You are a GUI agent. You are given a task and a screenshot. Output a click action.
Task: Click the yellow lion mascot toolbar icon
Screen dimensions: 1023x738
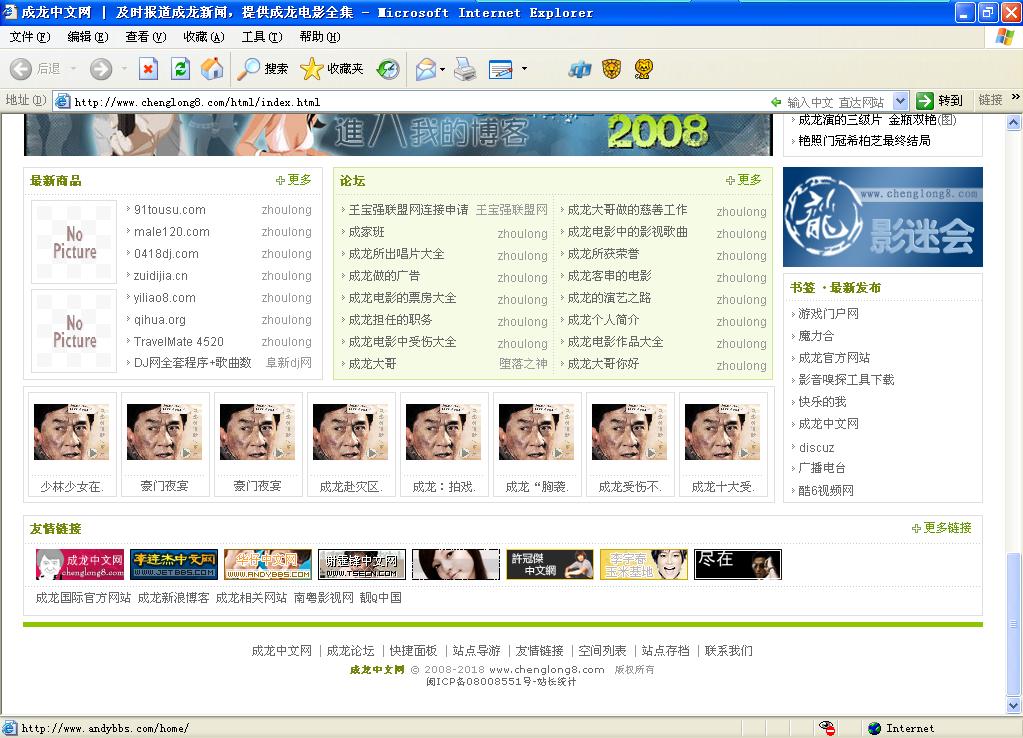[x=643, y=69]
